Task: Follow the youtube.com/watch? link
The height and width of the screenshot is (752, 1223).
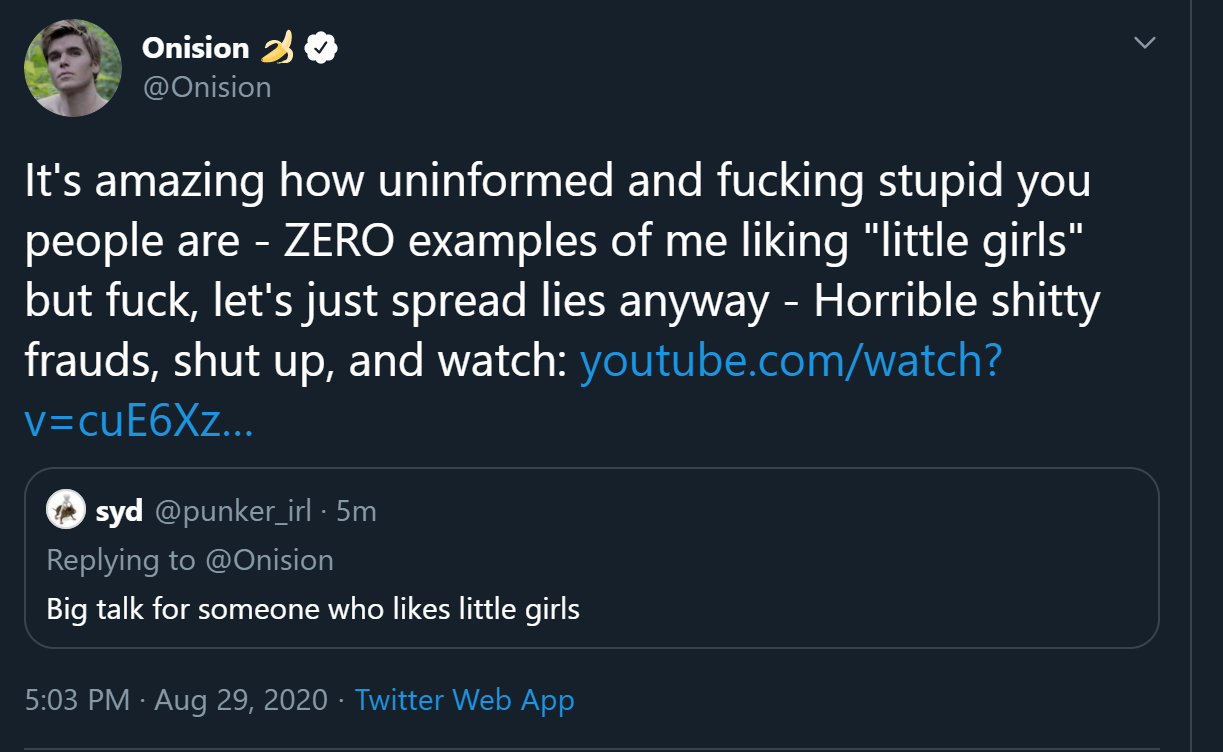Action: pos(791,361)
